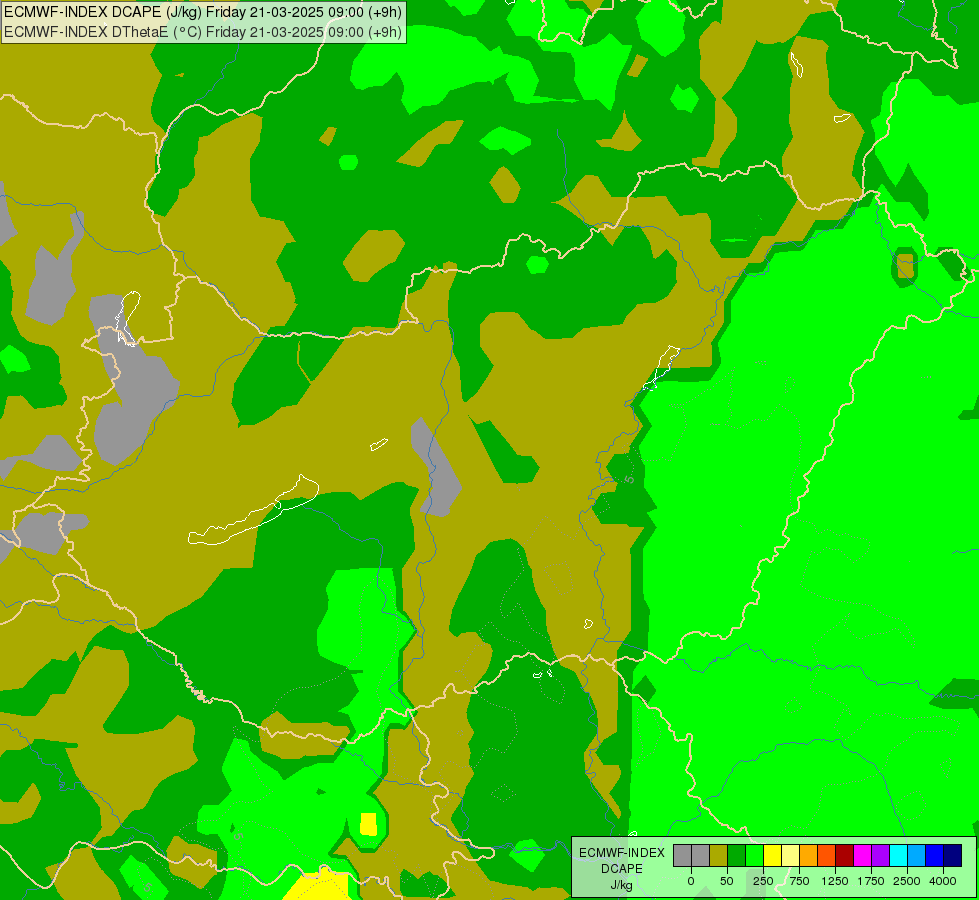Click the ECMWF-INDEX label inside the legend

[622, 853]
